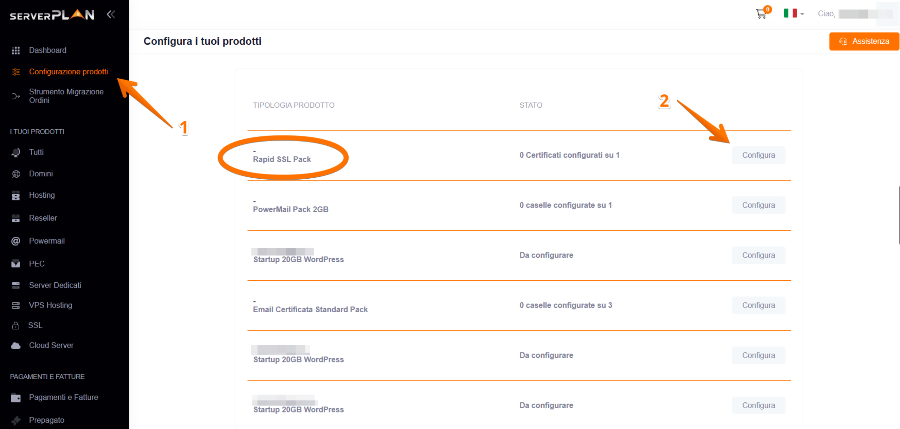Click the Dashboard grid icon in sidebar
The width and height of the screenshot is (900, 429).
[x=16, y=50]
